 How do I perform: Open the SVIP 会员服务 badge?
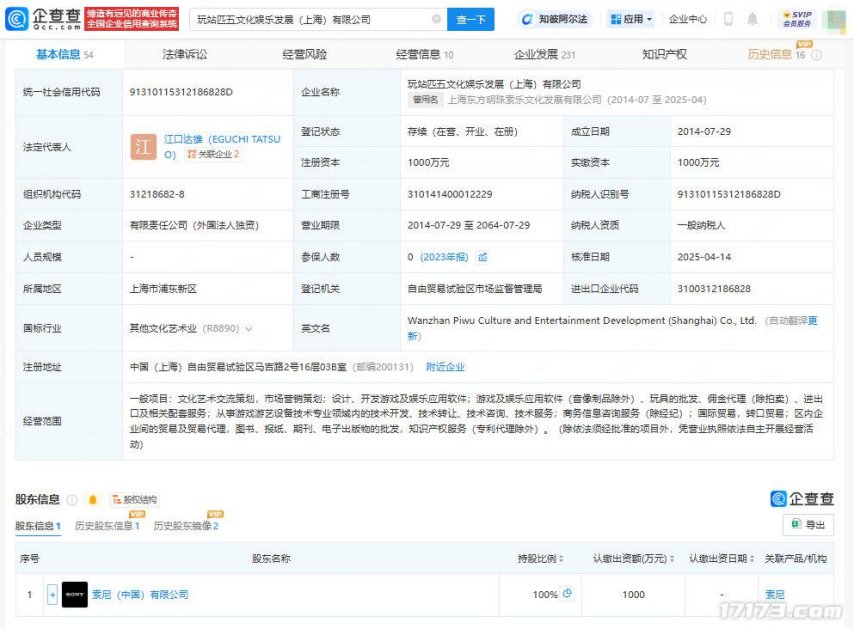pos(797,19)
